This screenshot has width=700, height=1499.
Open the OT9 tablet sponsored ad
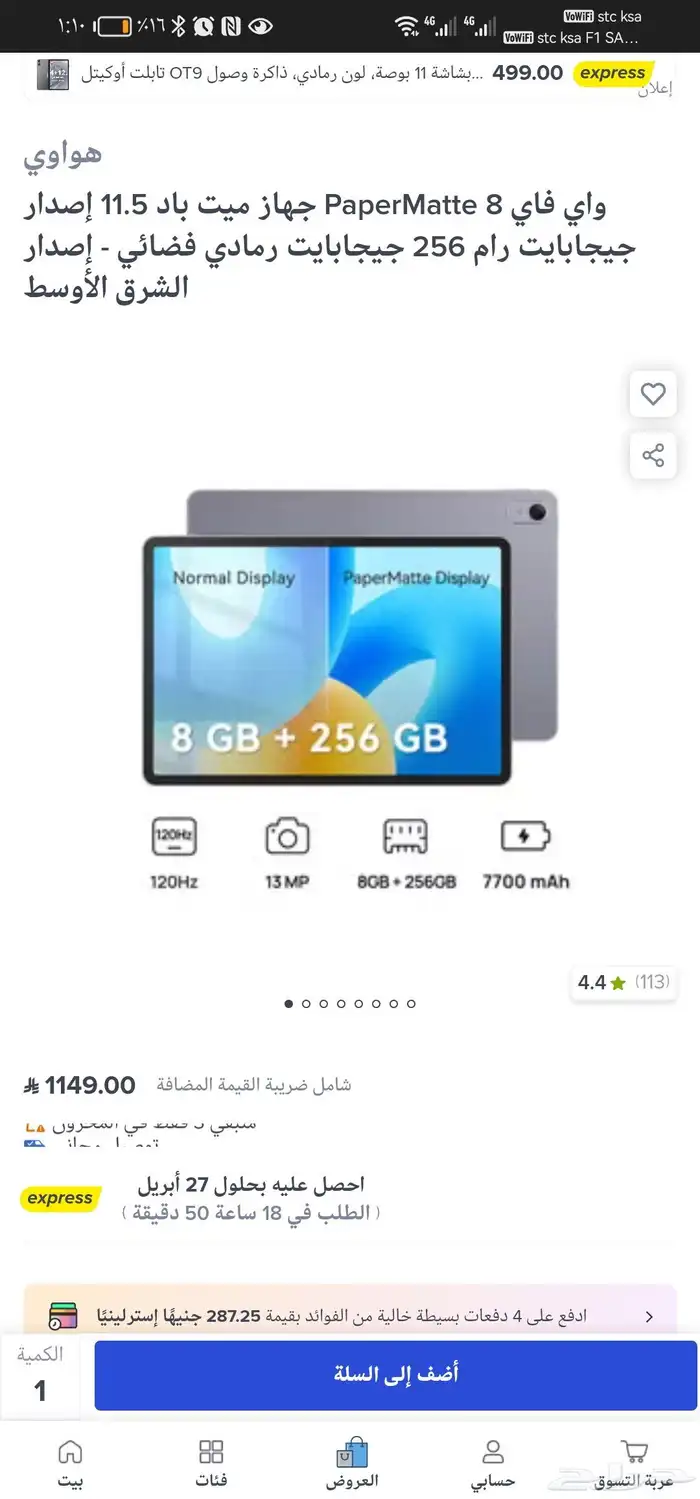click(x=350, y=76)
